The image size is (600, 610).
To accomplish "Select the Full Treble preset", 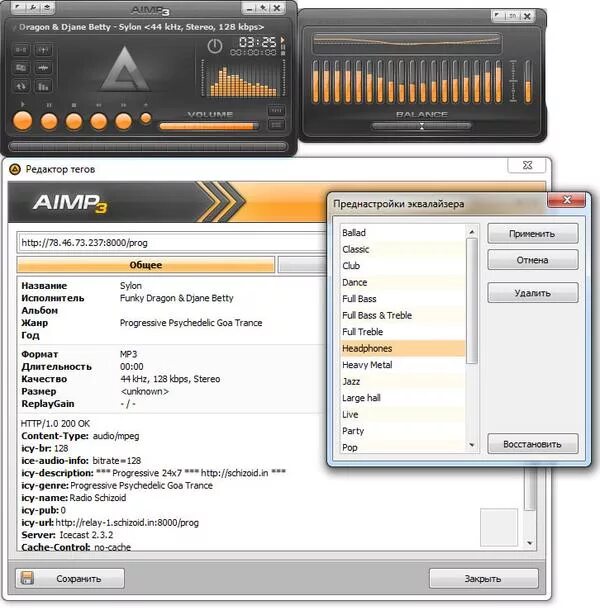I will [x=403, y=332].
